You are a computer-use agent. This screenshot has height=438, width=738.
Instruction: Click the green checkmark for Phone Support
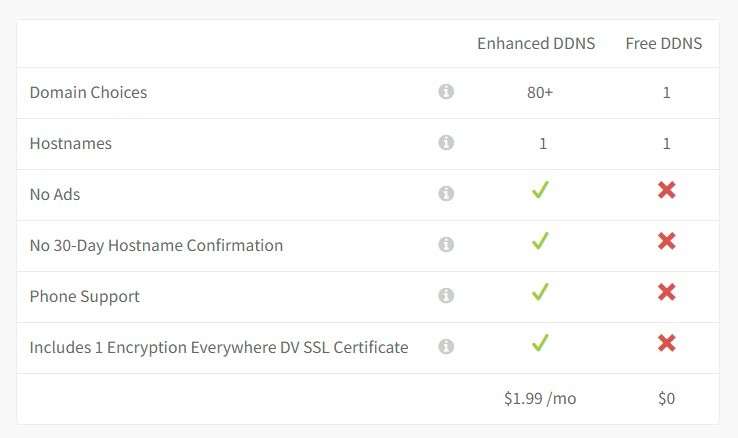click(x=540, y=292)
